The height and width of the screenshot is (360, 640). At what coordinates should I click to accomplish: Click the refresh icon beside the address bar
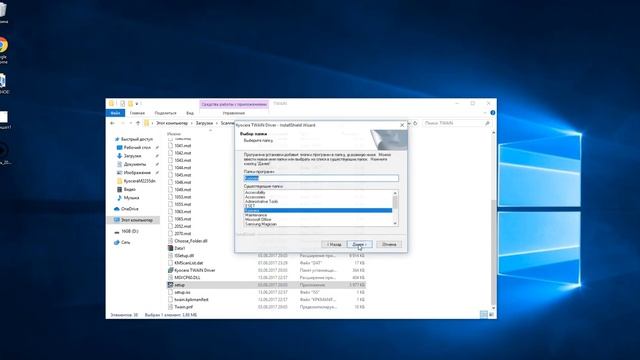(415, 123)
